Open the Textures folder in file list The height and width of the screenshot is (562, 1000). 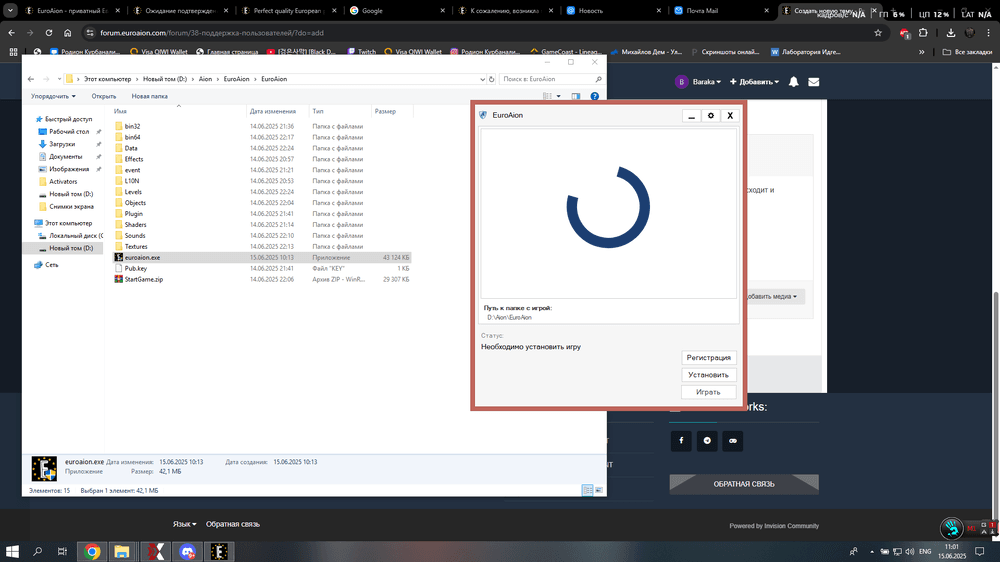pos(135,246)
